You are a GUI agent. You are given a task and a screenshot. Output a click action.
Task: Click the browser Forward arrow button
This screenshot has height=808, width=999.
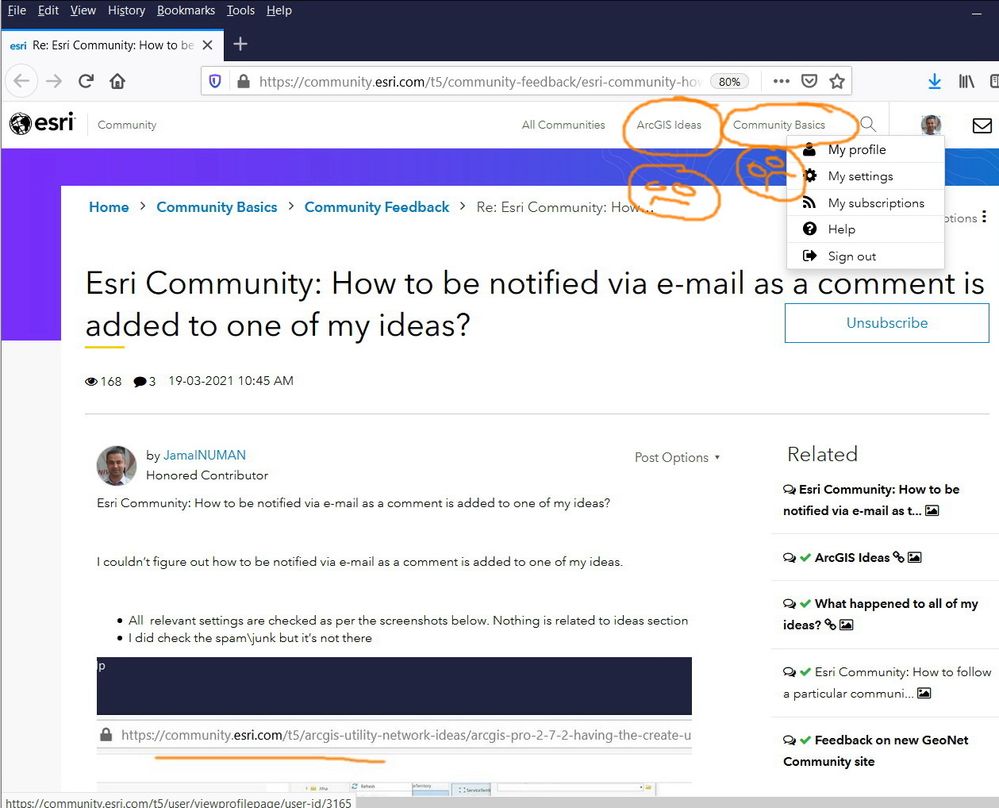(54, 82)
